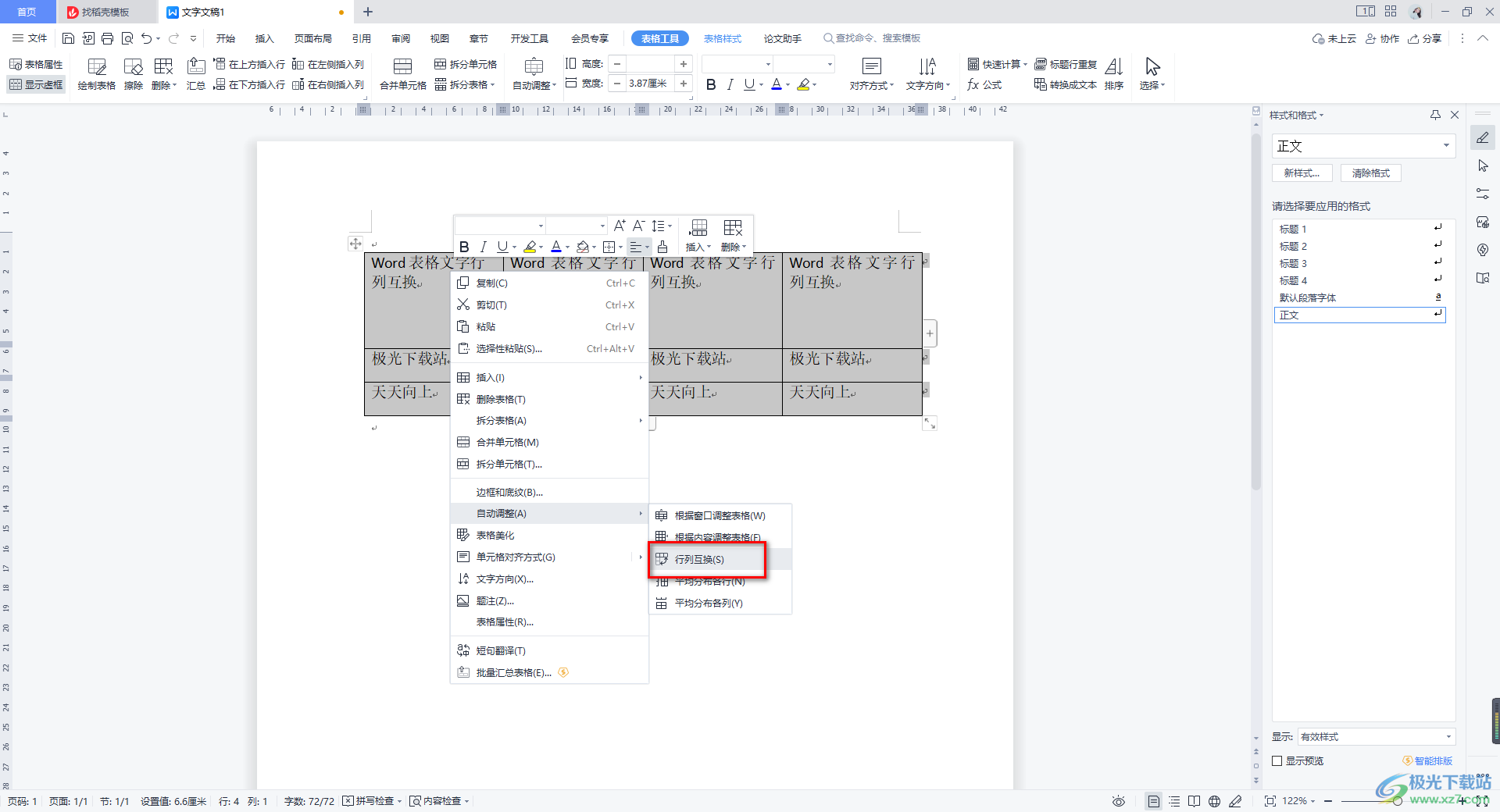
Task: Choose Borders and Shading (边框和底纹)
Action: (550, 492)
